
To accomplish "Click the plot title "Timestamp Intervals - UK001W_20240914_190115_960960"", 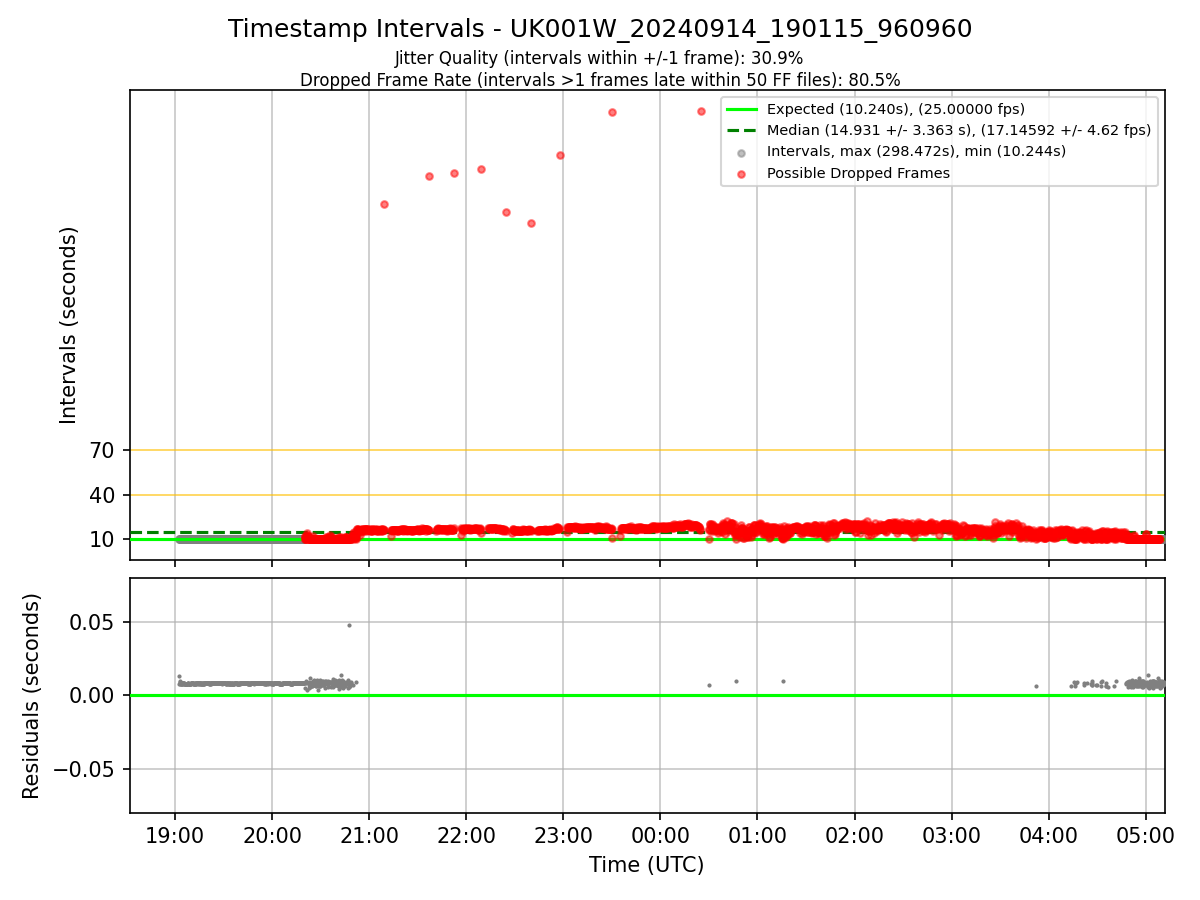I will 600,29.
